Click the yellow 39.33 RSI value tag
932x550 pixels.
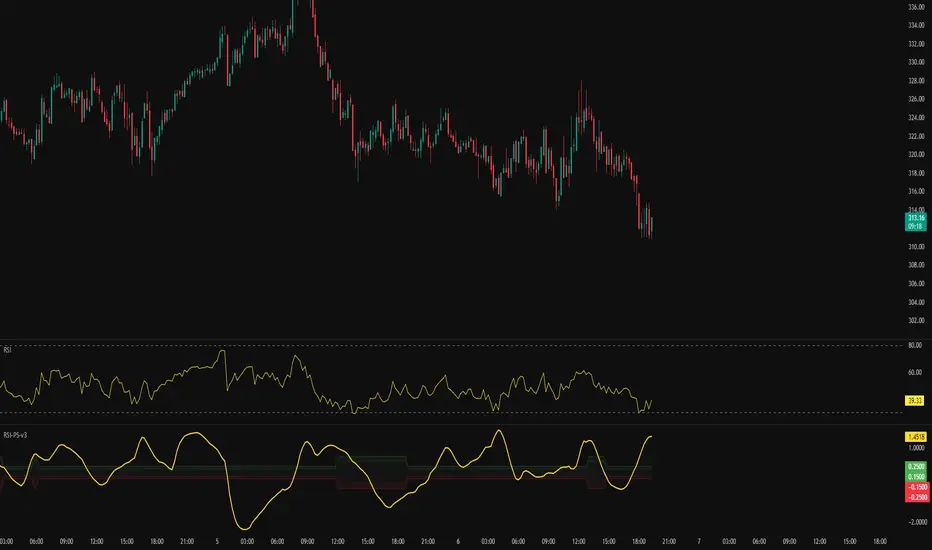(915, 401)
